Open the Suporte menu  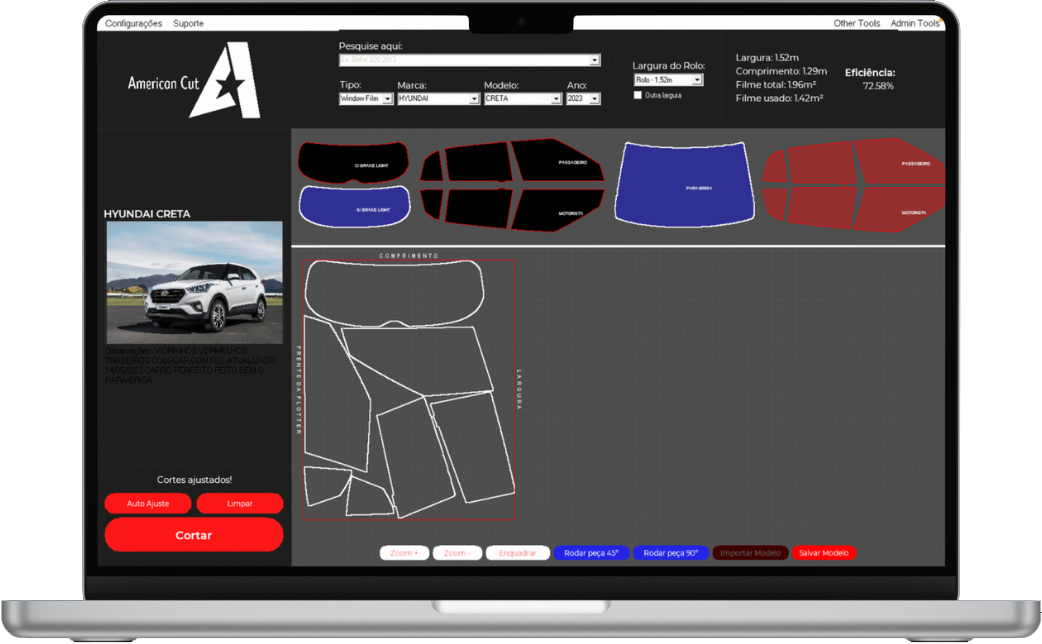188,23
